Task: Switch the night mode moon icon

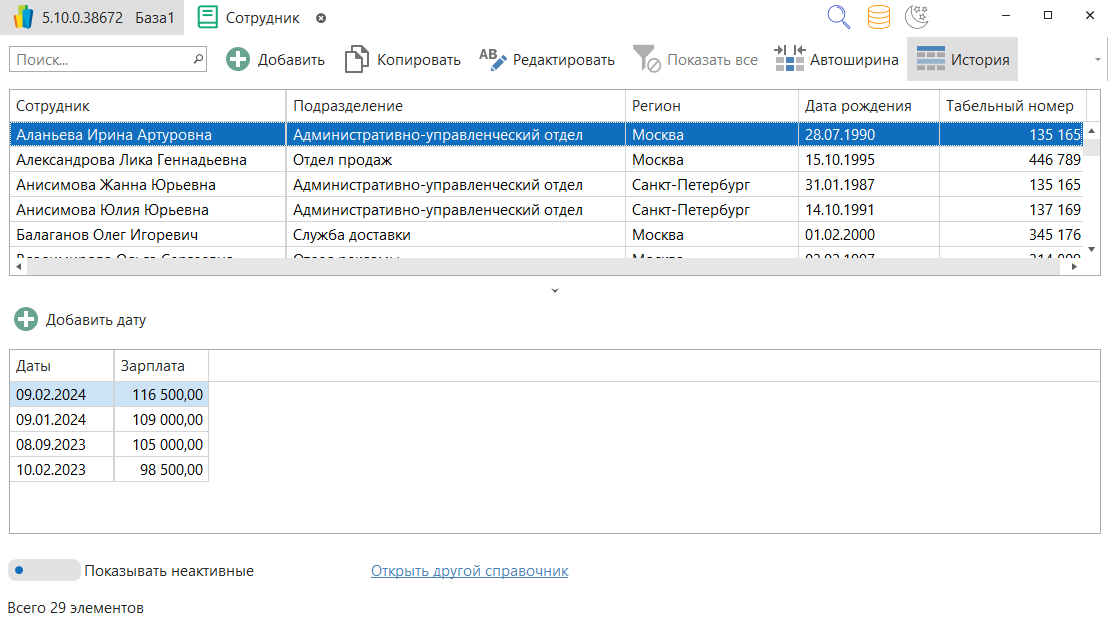Action: click(916, 17)
